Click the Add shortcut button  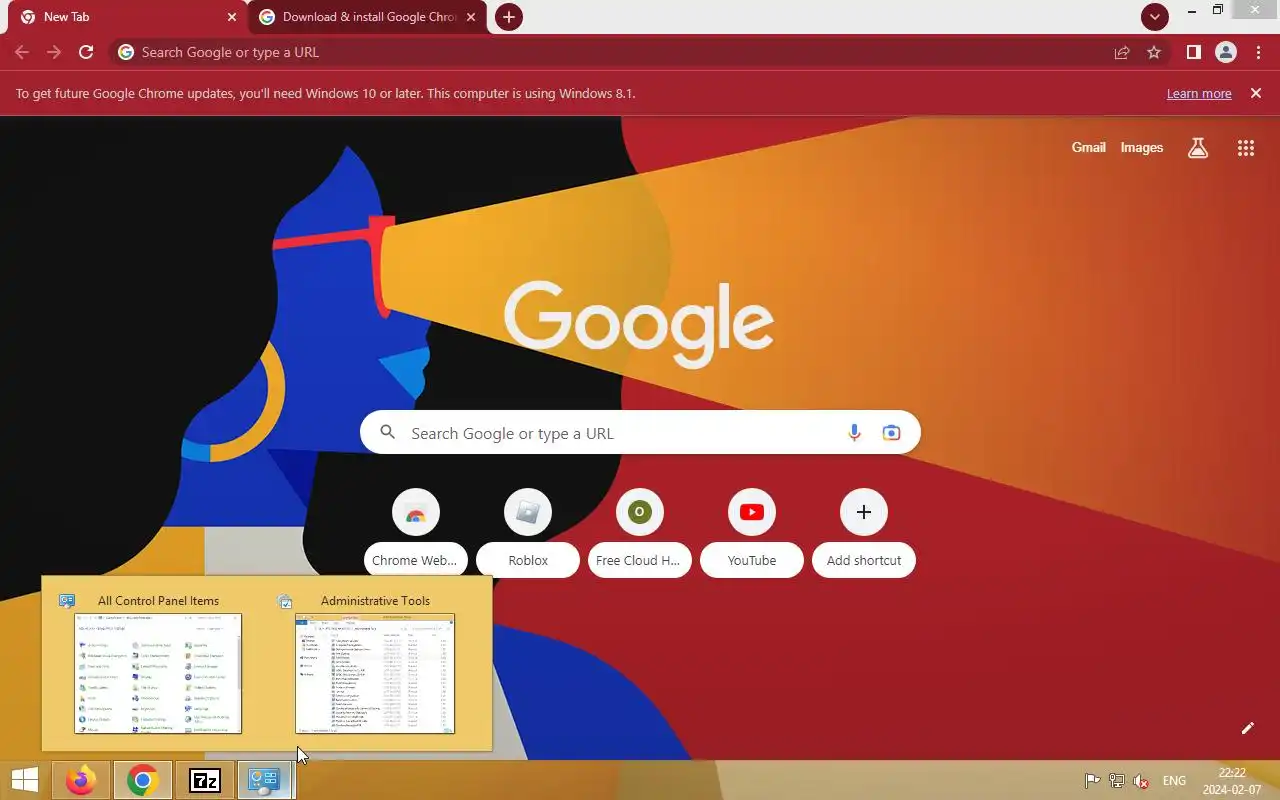pos(864,532)
